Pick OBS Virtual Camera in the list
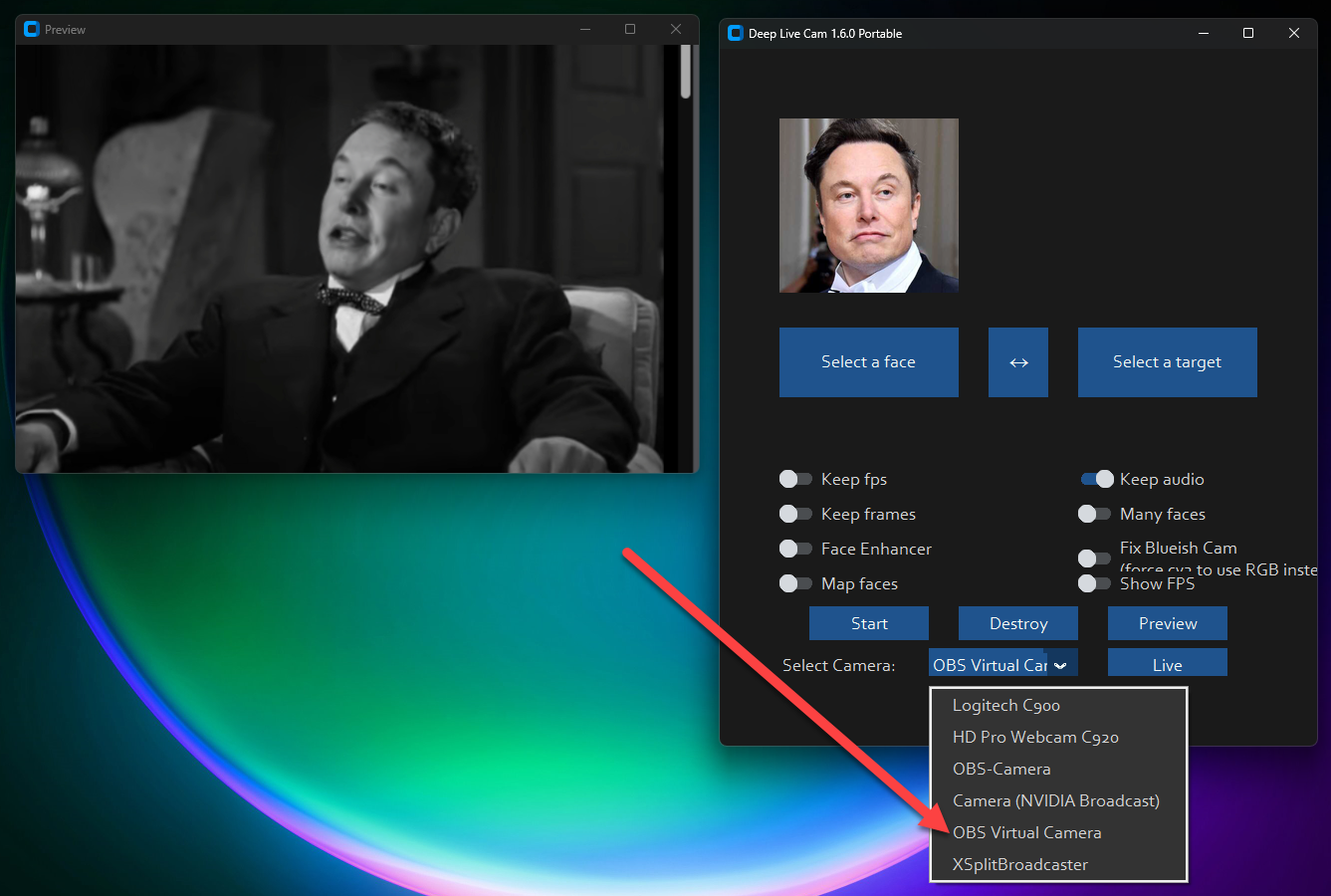1331x896 pixels. [x=1026, y=832]
